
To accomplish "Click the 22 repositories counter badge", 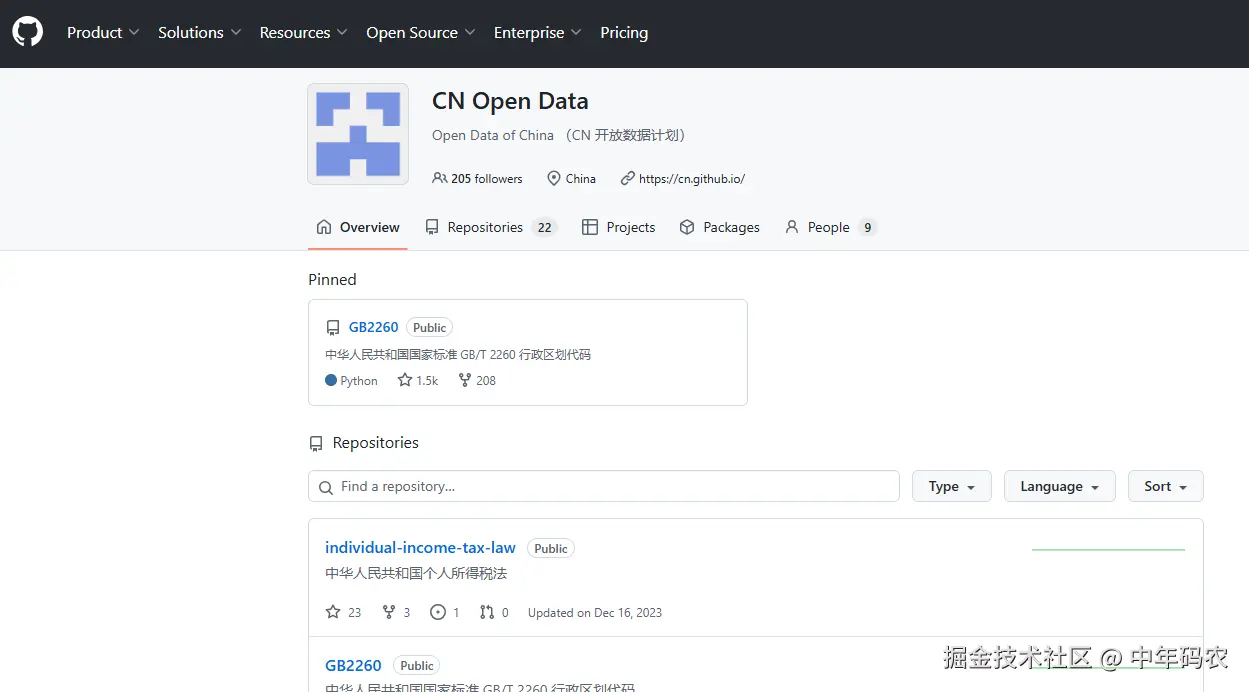I will pos(544,227).
